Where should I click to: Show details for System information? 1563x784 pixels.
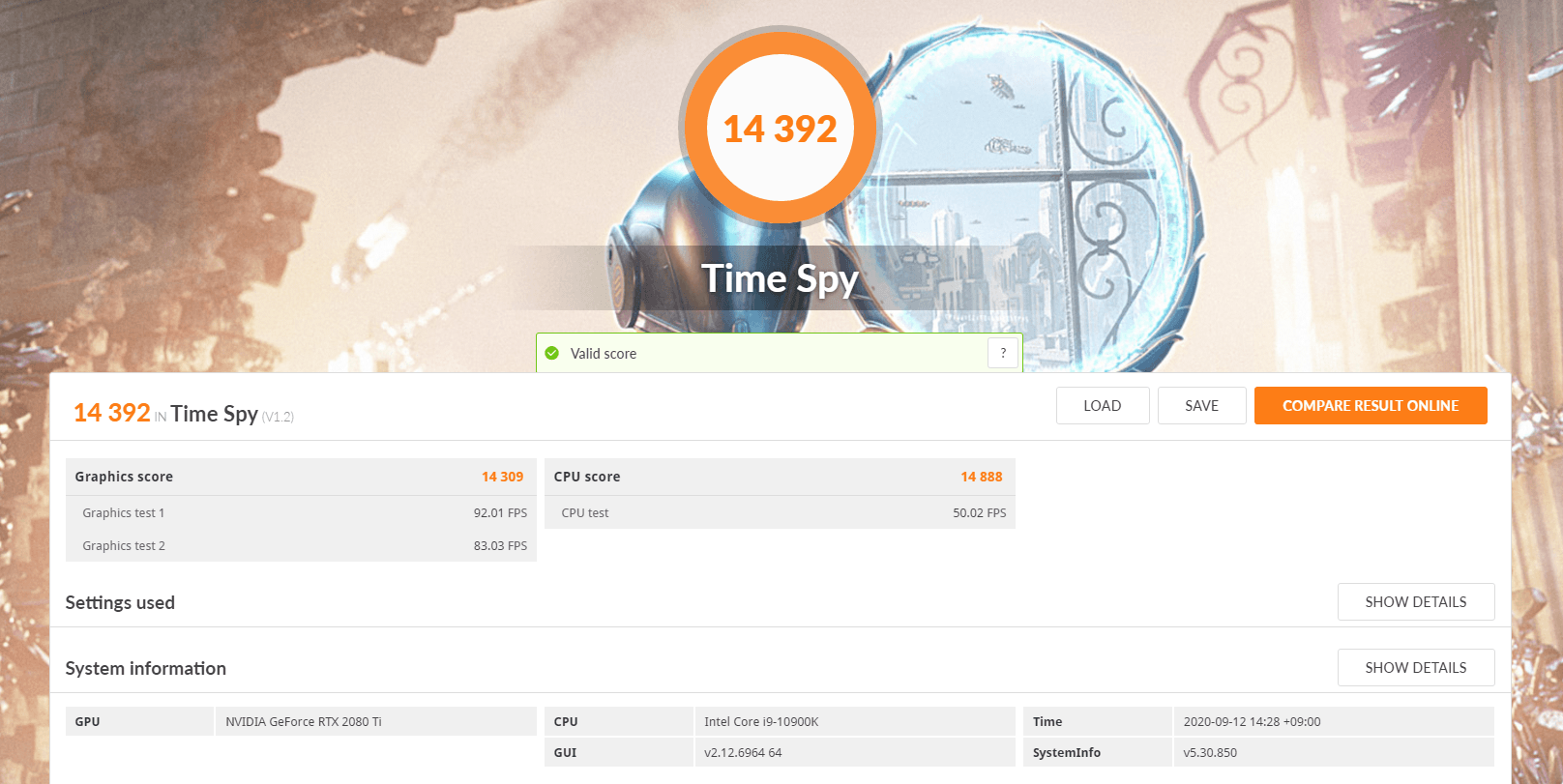tap(1416, 668)
